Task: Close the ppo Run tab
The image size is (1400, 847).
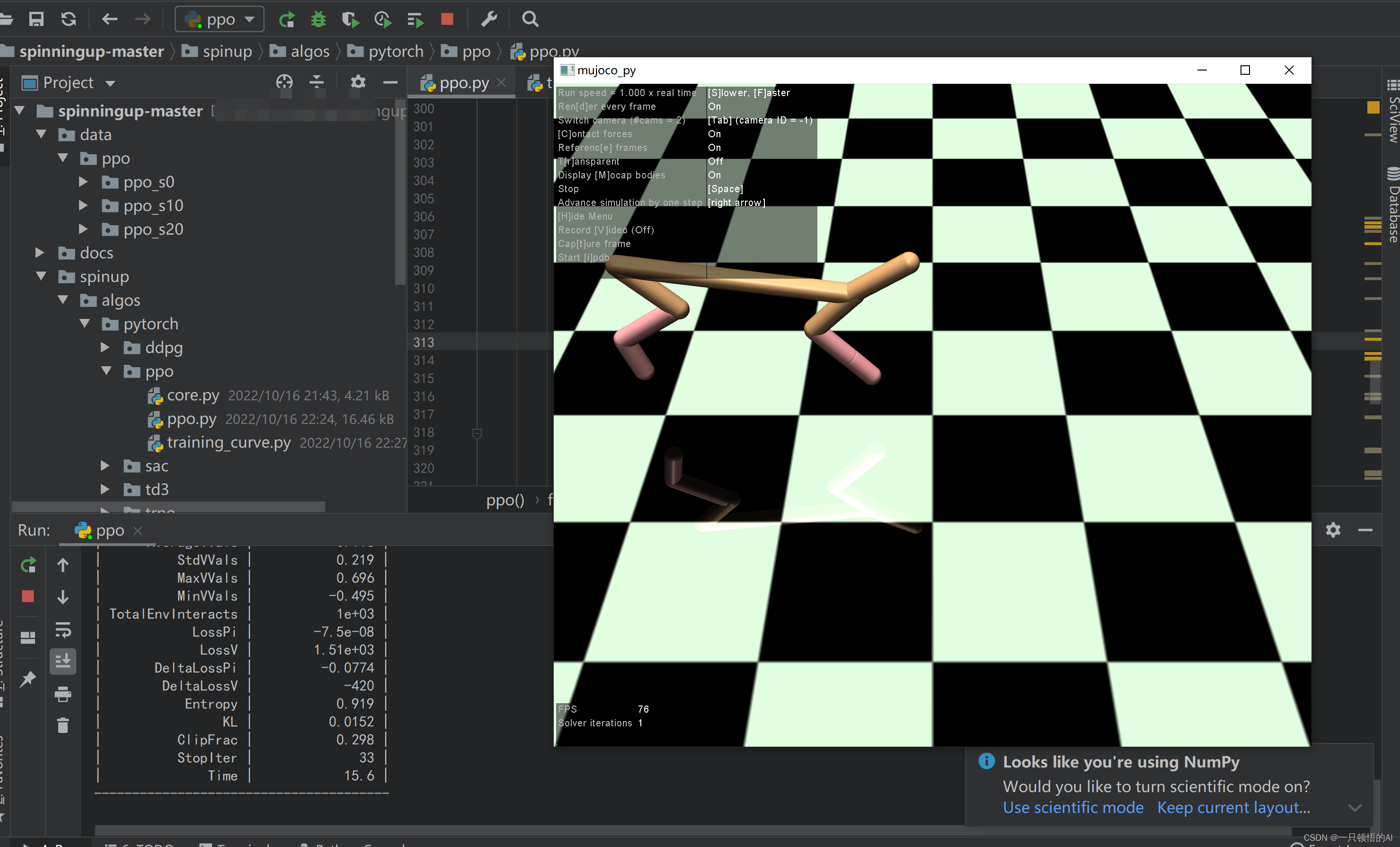Action: tap(138, 530)
